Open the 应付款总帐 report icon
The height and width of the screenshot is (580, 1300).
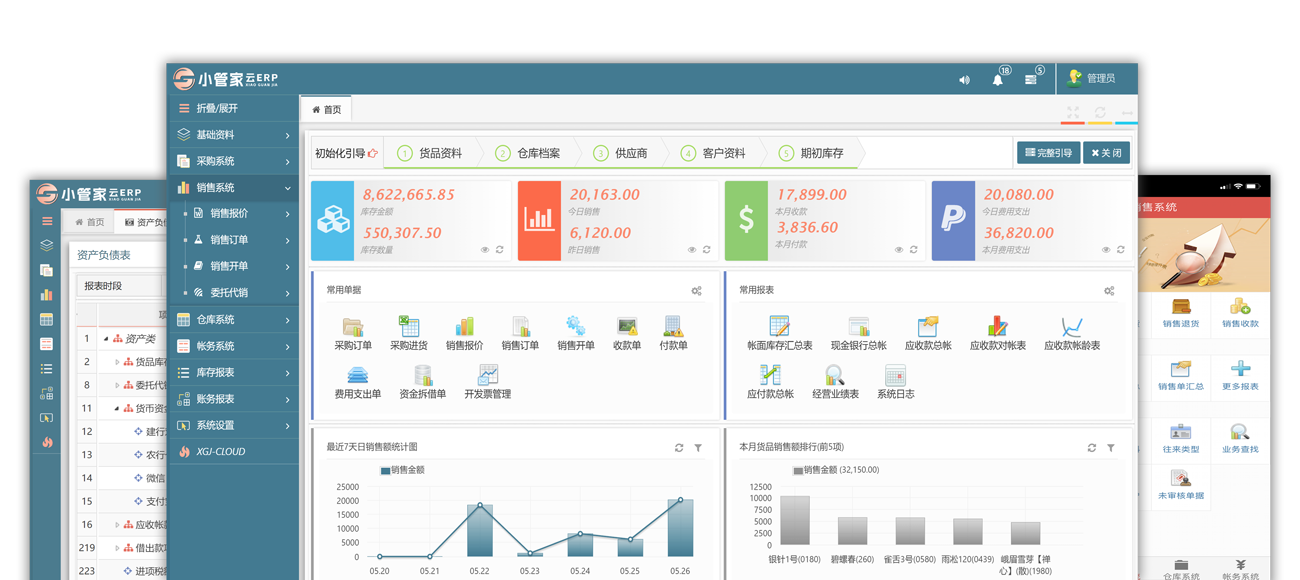tap(770, 375)
